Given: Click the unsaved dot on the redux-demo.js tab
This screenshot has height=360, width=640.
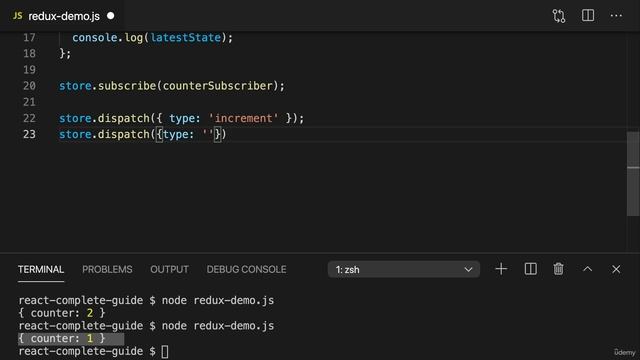Looking at the screenshot, I should [x=111, y=16].
